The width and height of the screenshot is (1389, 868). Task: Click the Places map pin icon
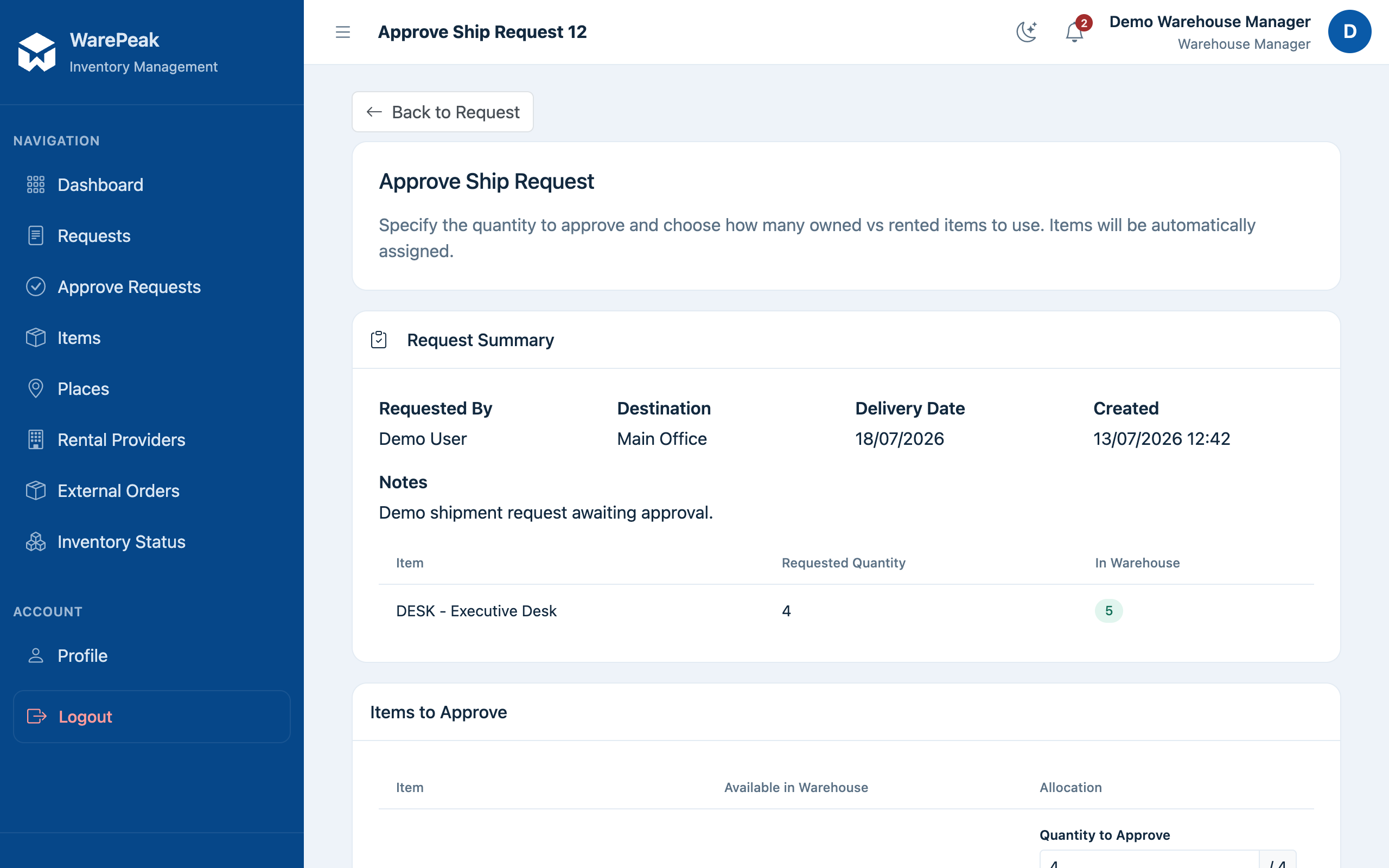click(x=36, y=388)
